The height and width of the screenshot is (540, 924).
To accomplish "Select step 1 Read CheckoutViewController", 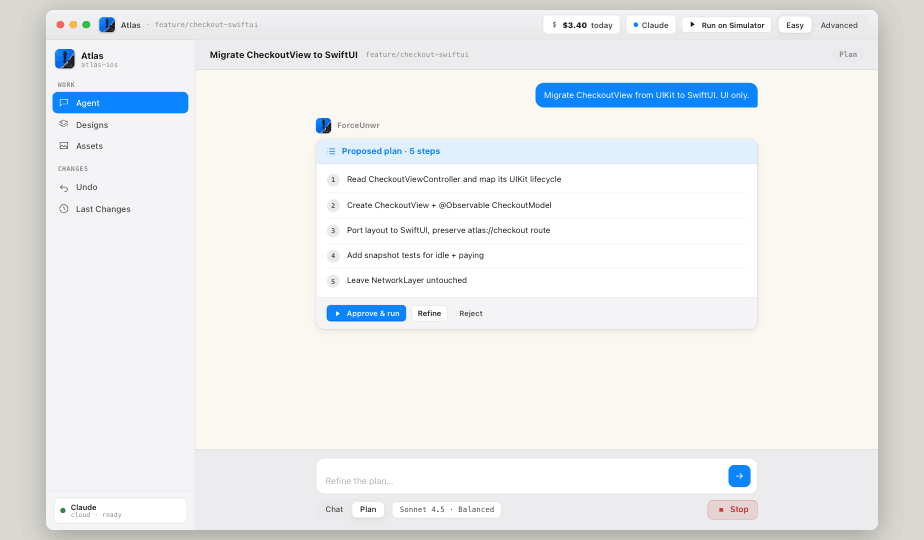I will (x=536, y=179).
